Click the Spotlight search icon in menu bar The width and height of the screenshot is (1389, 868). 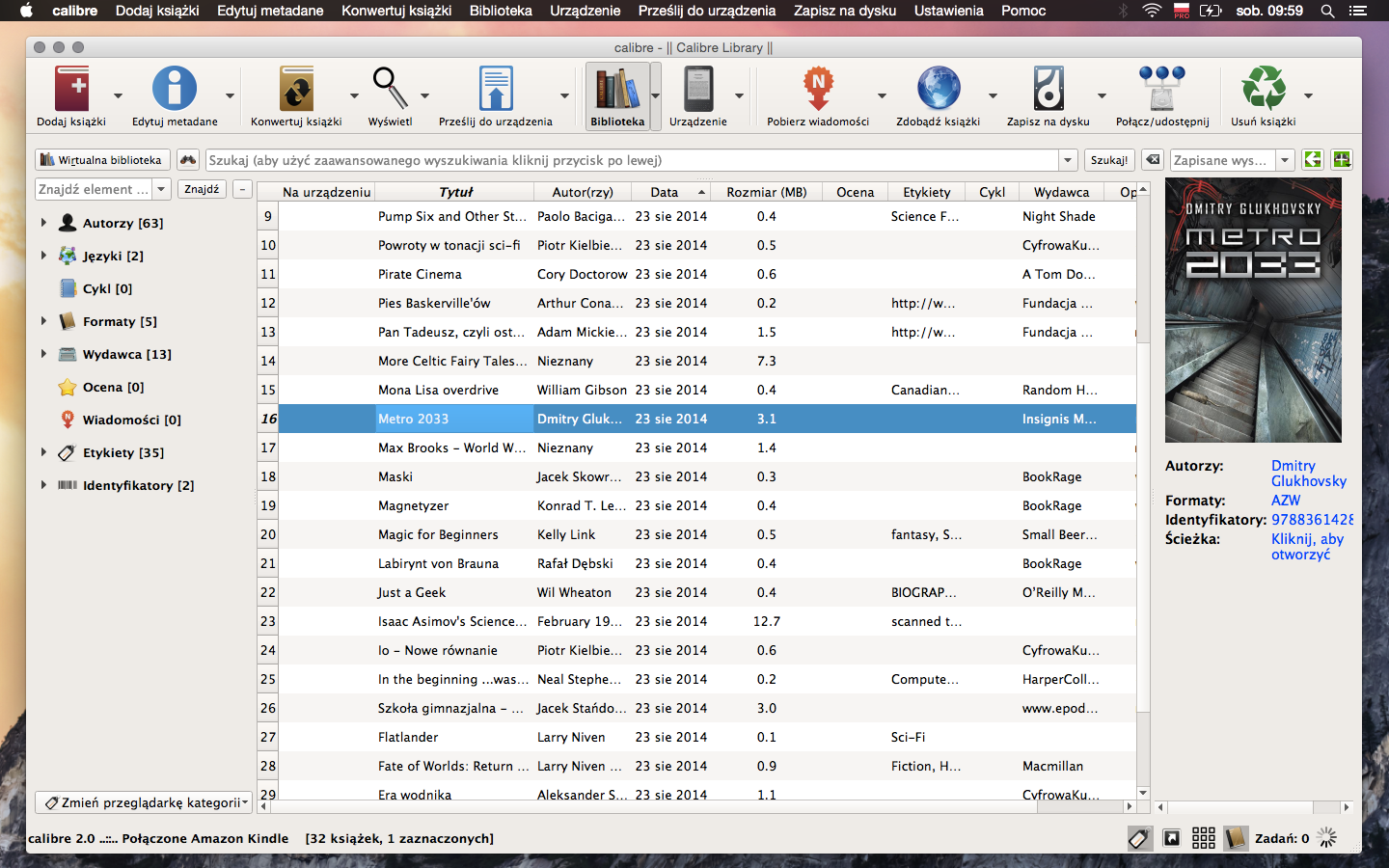(x=1327, y=11)
